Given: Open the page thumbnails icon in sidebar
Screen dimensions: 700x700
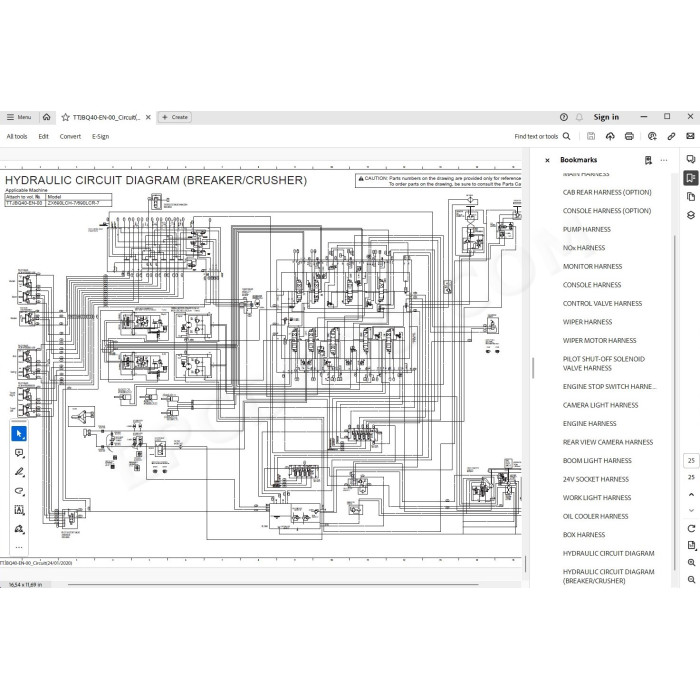Looking at the screenshot, I should click(691, 197).
